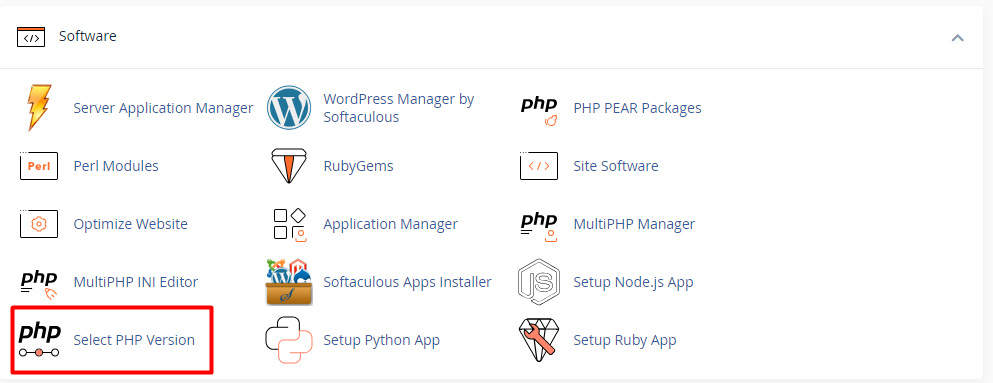Open WordPress Manager by Softaculous link

click(399, 108)
